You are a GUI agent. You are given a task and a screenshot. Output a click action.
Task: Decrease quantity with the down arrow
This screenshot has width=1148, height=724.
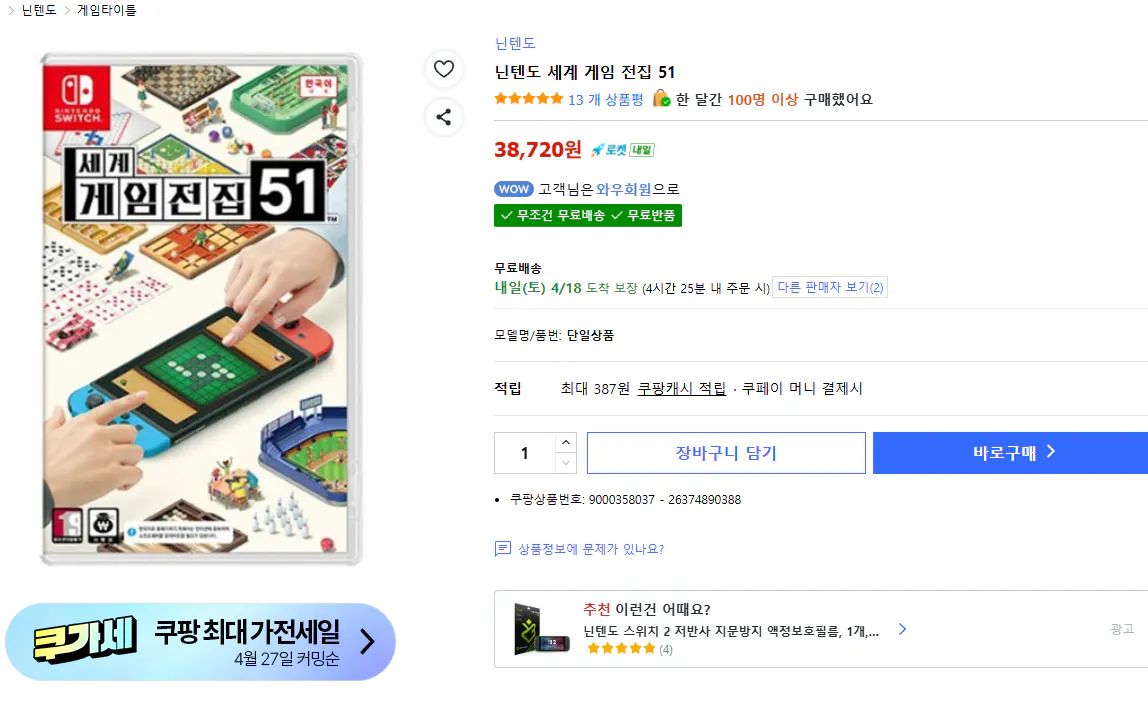[x=566, y=461]
